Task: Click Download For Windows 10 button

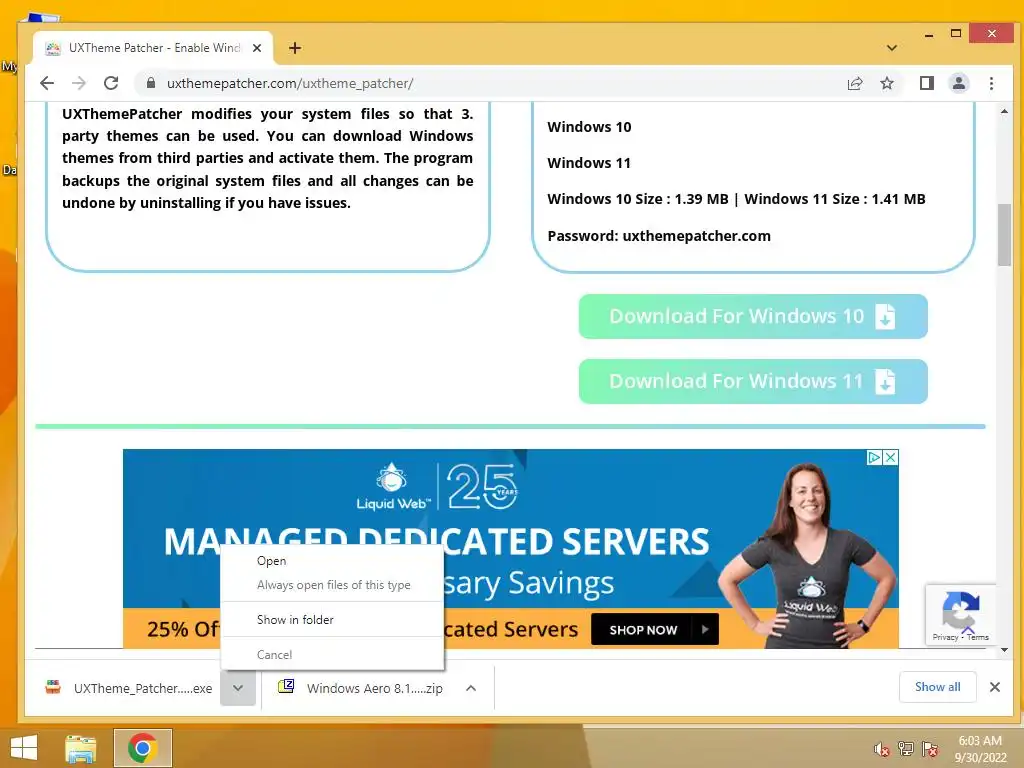Action: point(753,316)
